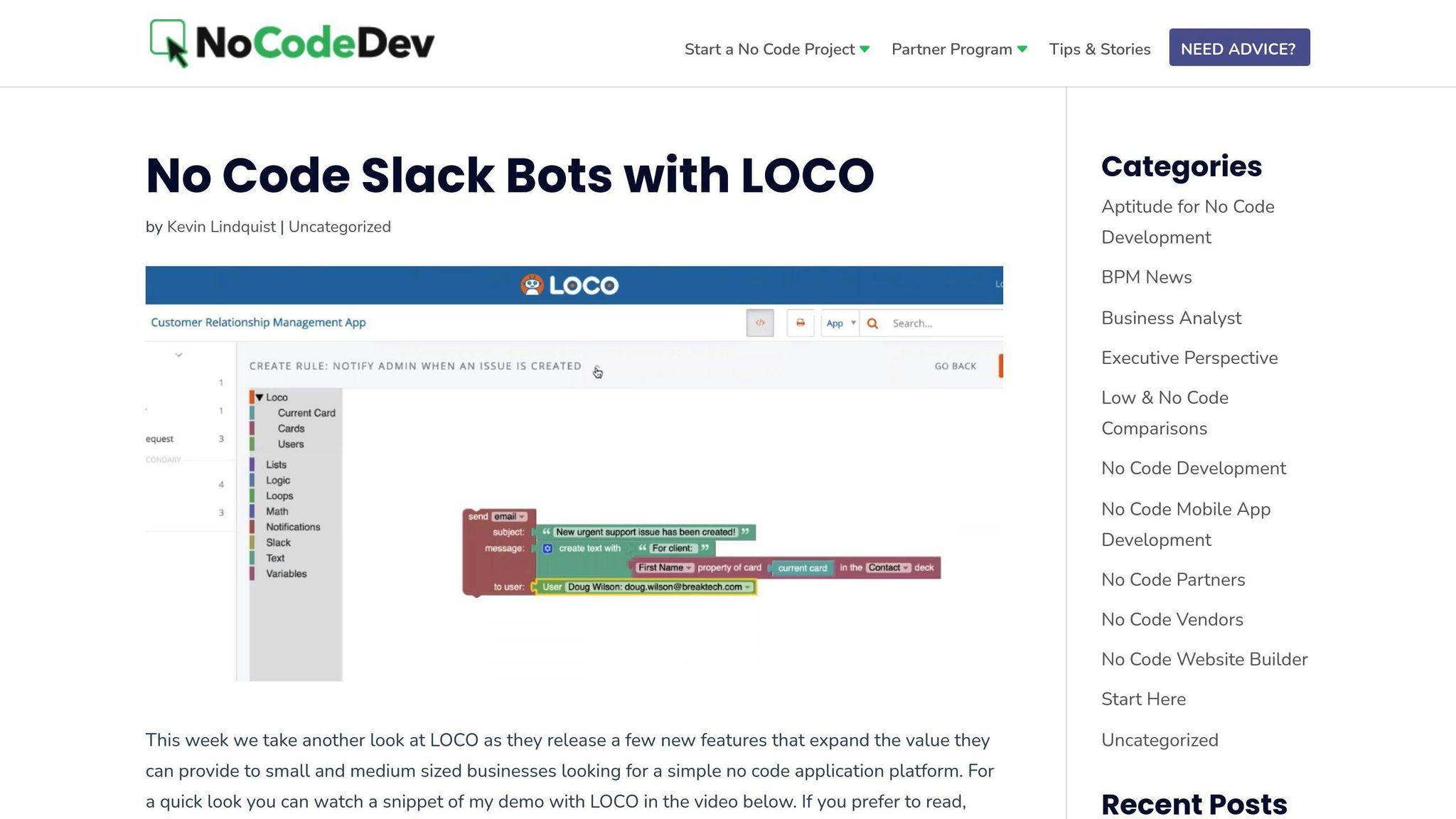Open the No Code Partners category
The width and height of the screenshot is (1456, 819).
point(1173,580)
